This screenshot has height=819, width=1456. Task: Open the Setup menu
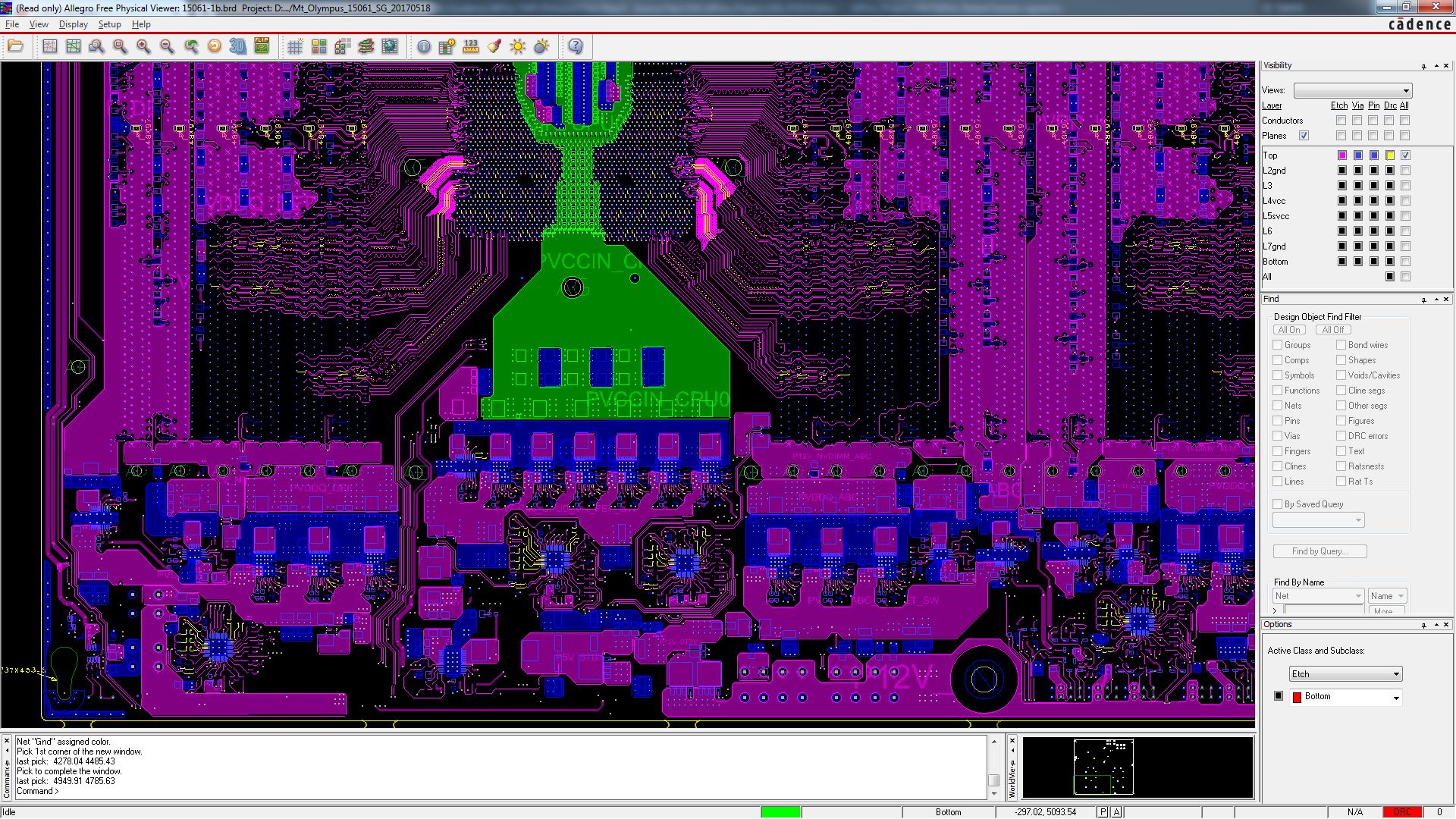pyautogui.click(x=109, y=24)
